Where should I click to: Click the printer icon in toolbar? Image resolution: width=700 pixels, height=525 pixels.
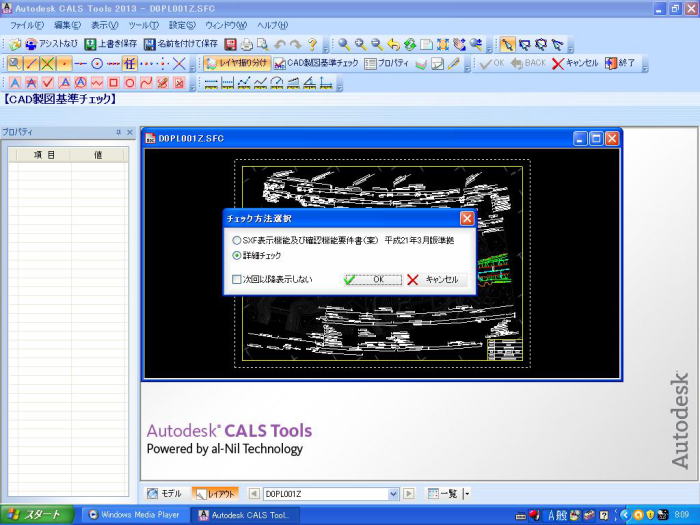(246, 44)
